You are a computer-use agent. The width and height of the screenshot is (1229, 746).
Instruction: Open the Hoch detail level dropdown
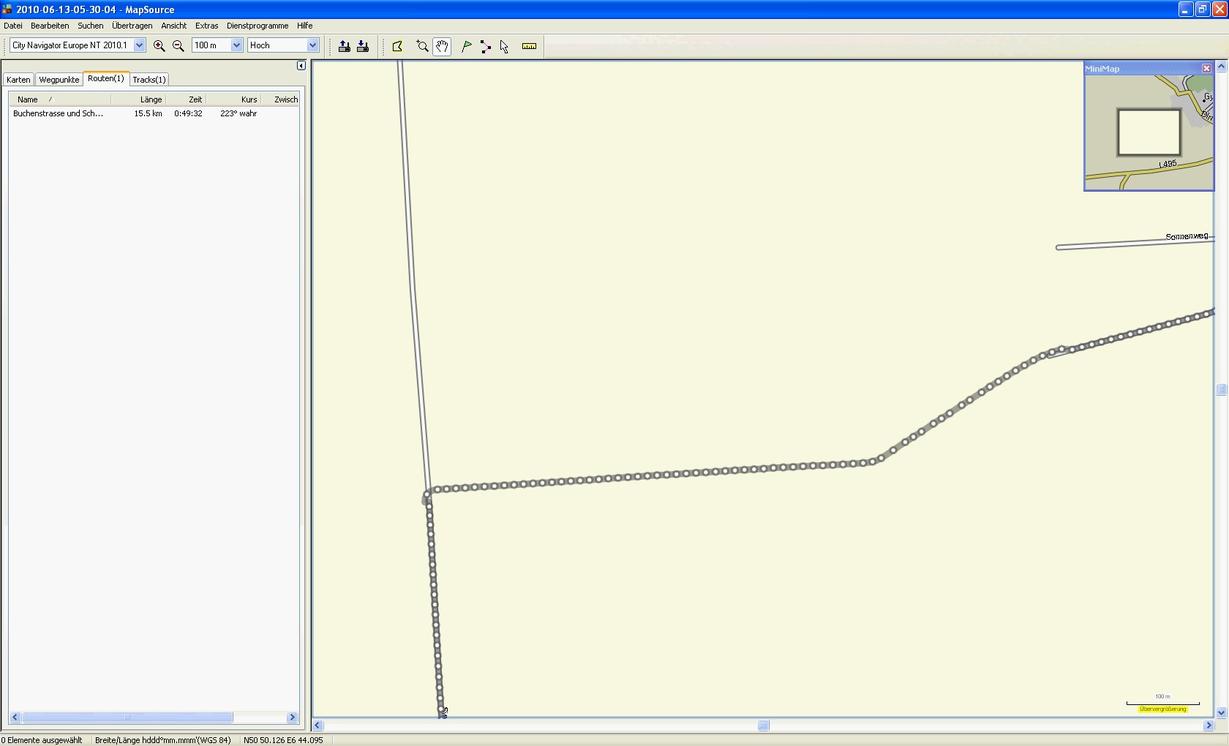pyautogui.click(x=312, y=45)
